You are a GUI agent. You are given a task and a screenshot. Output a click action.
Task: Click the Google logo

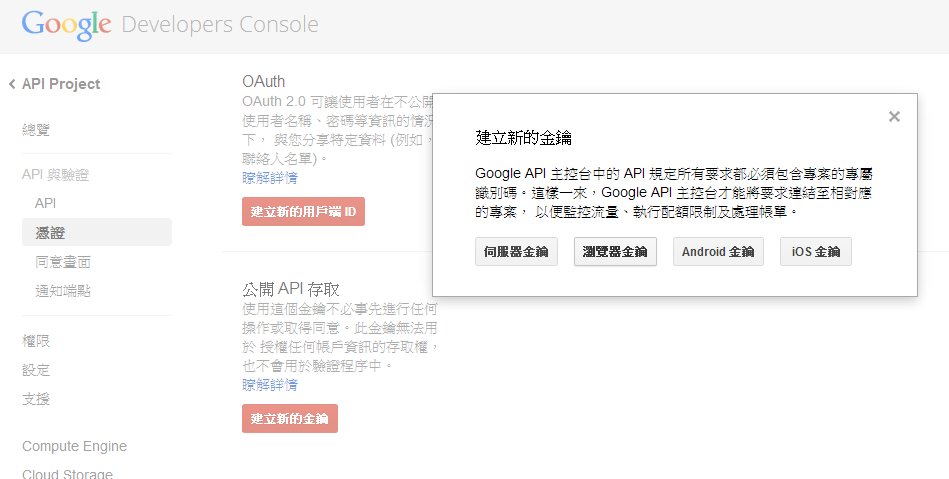[x=67, y=25]
